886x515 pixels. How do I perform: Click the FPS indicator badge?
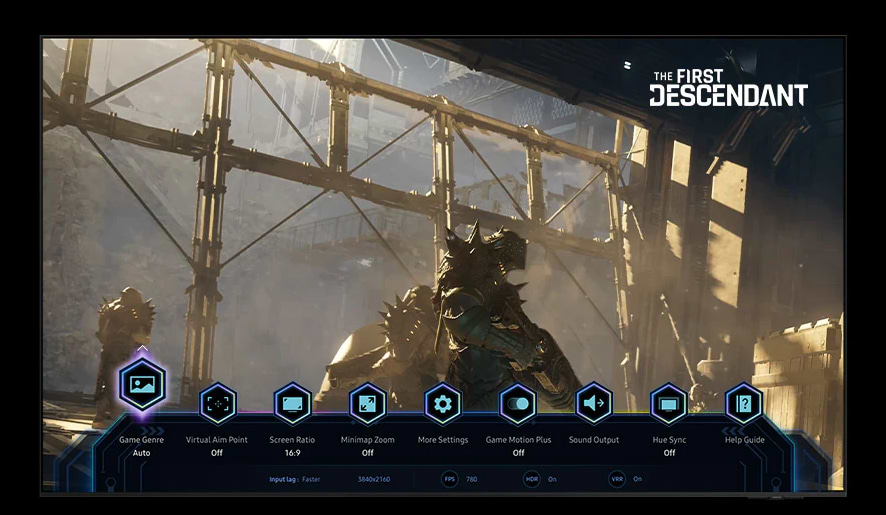450,480
